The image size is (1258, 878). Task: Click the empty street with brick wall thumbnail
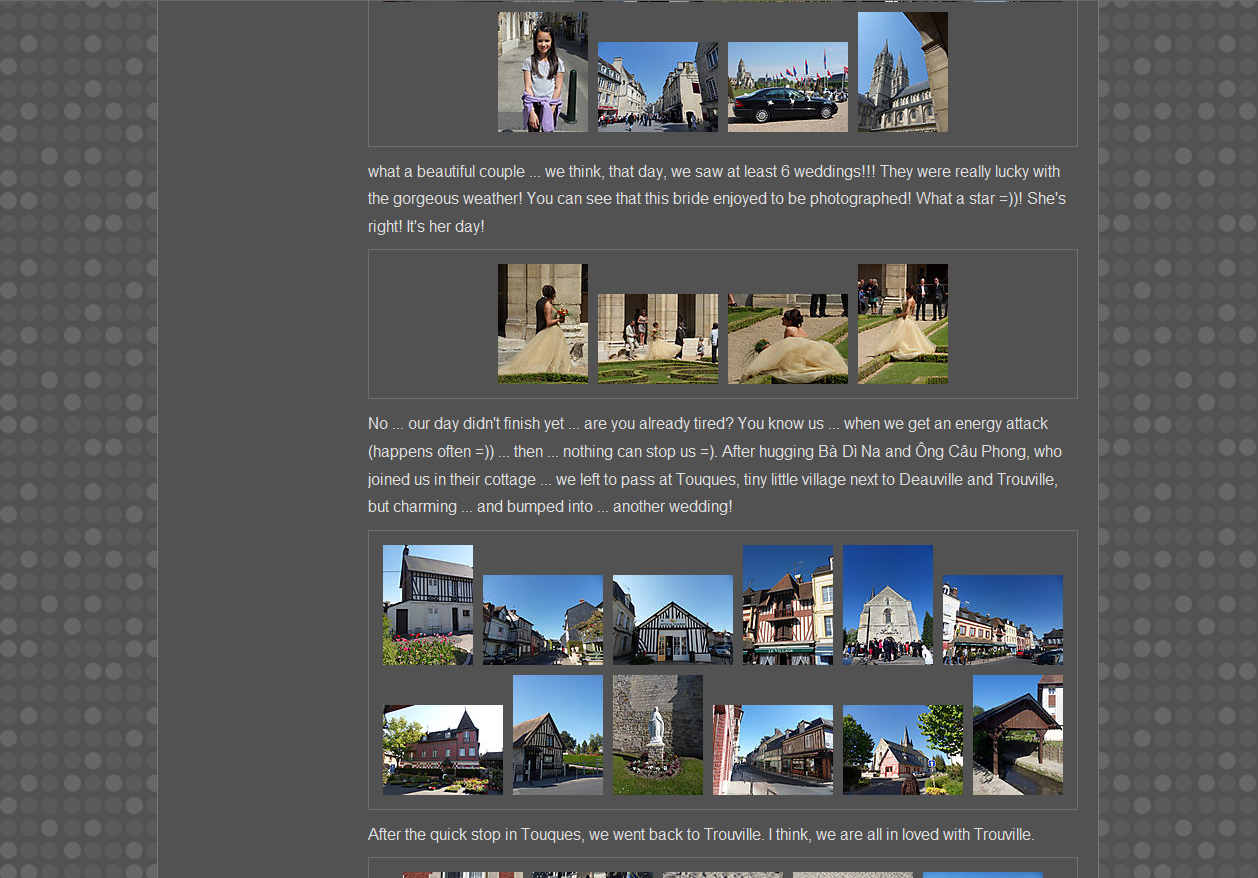(x=772, y=750)
